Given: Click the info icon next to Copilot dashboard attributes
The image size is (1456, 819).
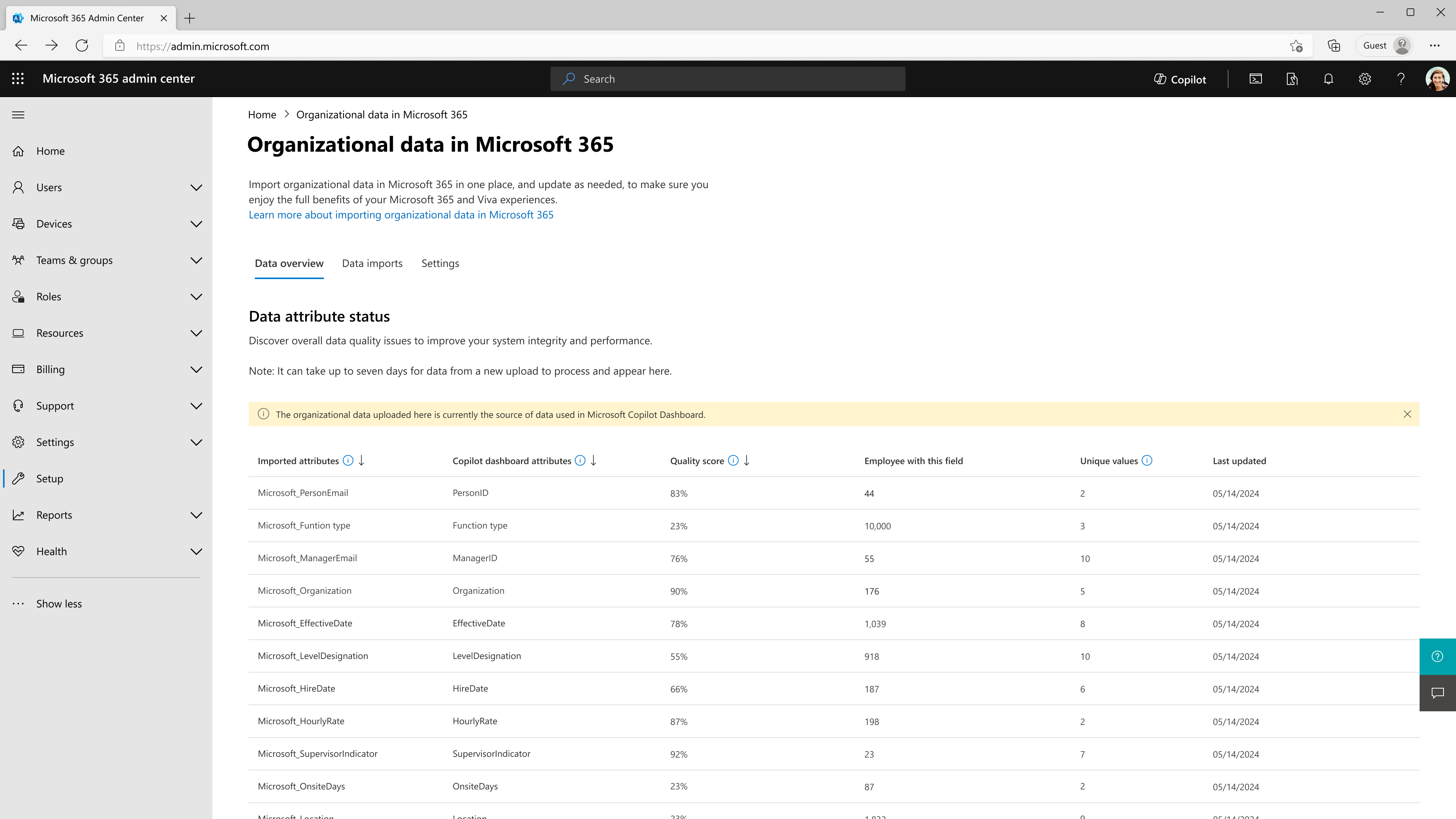Looking at the screenshot, I should [580, 461].
